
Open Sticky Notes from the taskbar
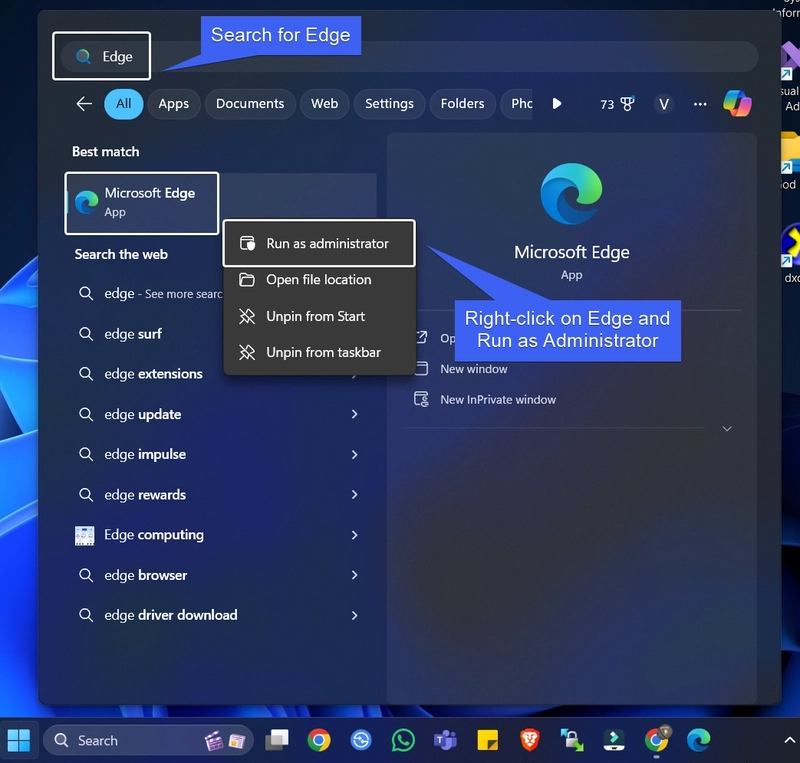coord(488,740)
